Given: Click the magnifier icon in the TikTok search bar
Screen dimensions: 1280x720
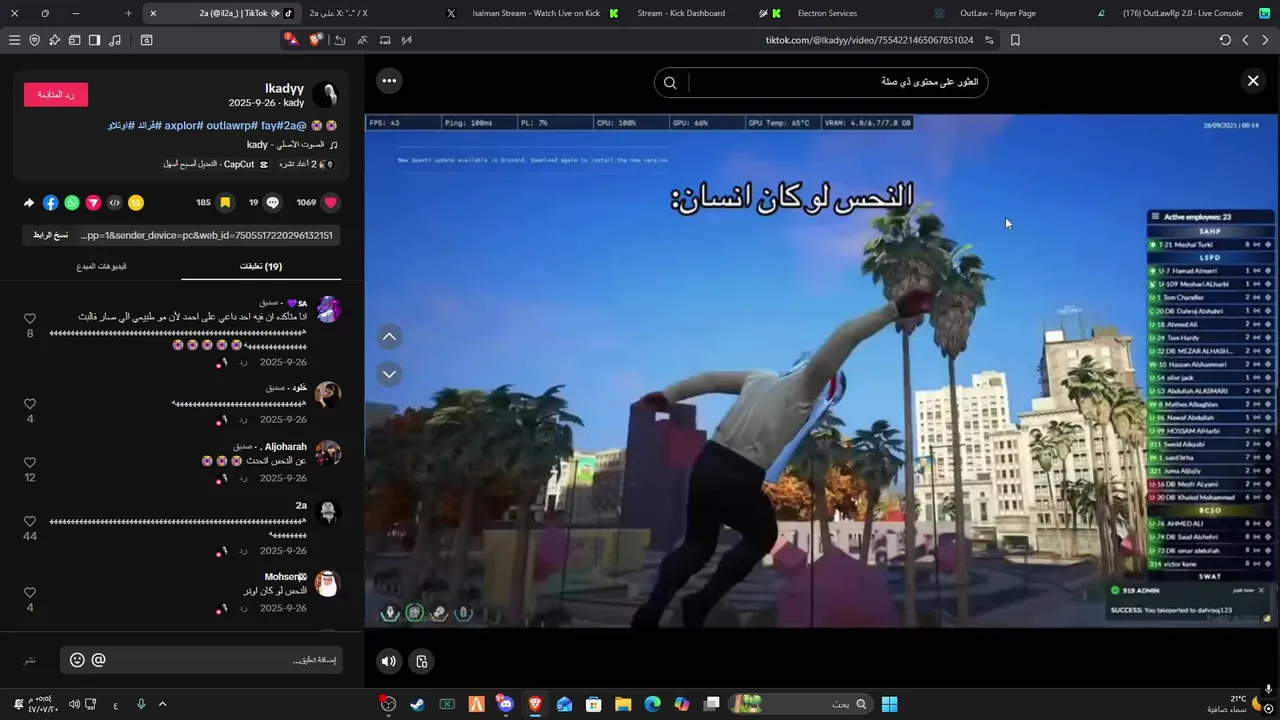Looking at the screenshot, I should pos(670,83).
